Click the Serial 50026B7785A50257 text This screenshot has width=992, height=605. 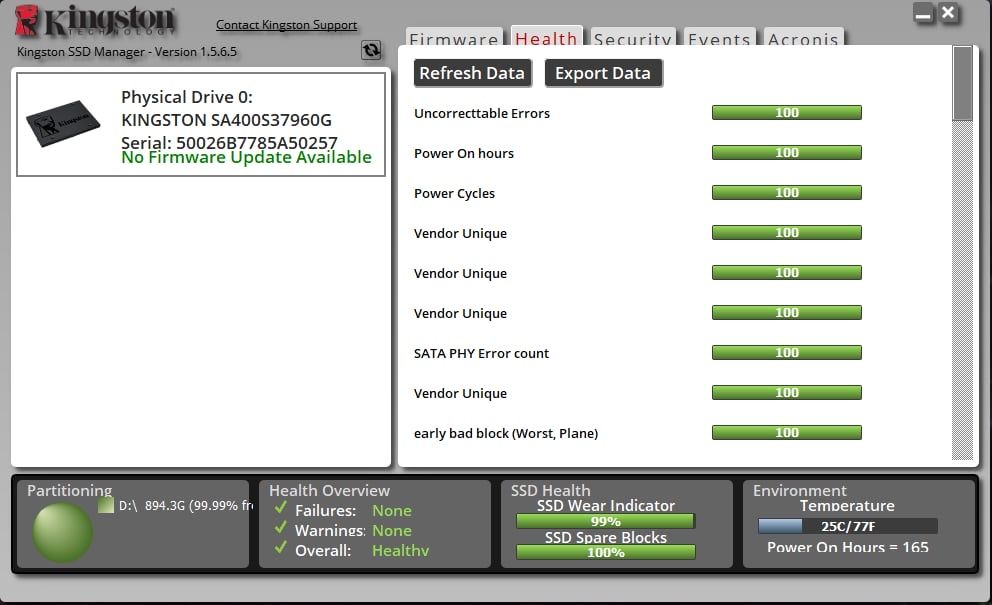pyautogui.click(x=229, y=142)
